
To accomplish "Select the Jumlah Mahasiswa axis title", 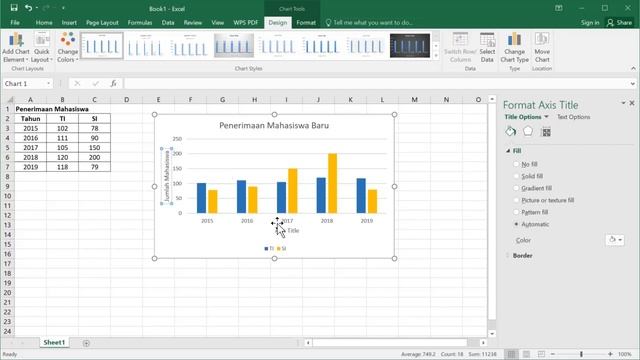I will (167, 176).
